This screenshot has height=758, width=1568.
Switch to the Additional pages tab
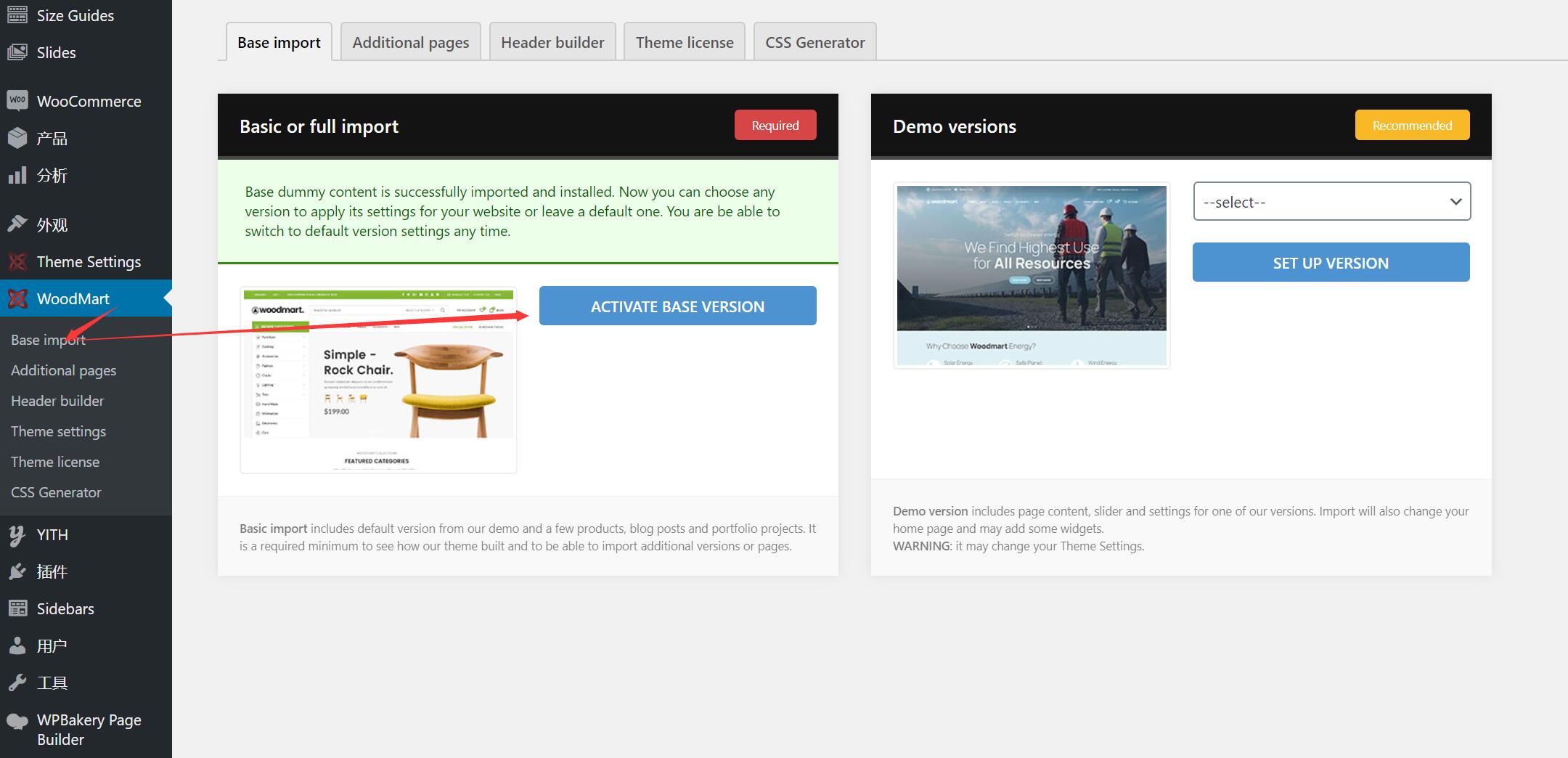click(x=410, y=42)
